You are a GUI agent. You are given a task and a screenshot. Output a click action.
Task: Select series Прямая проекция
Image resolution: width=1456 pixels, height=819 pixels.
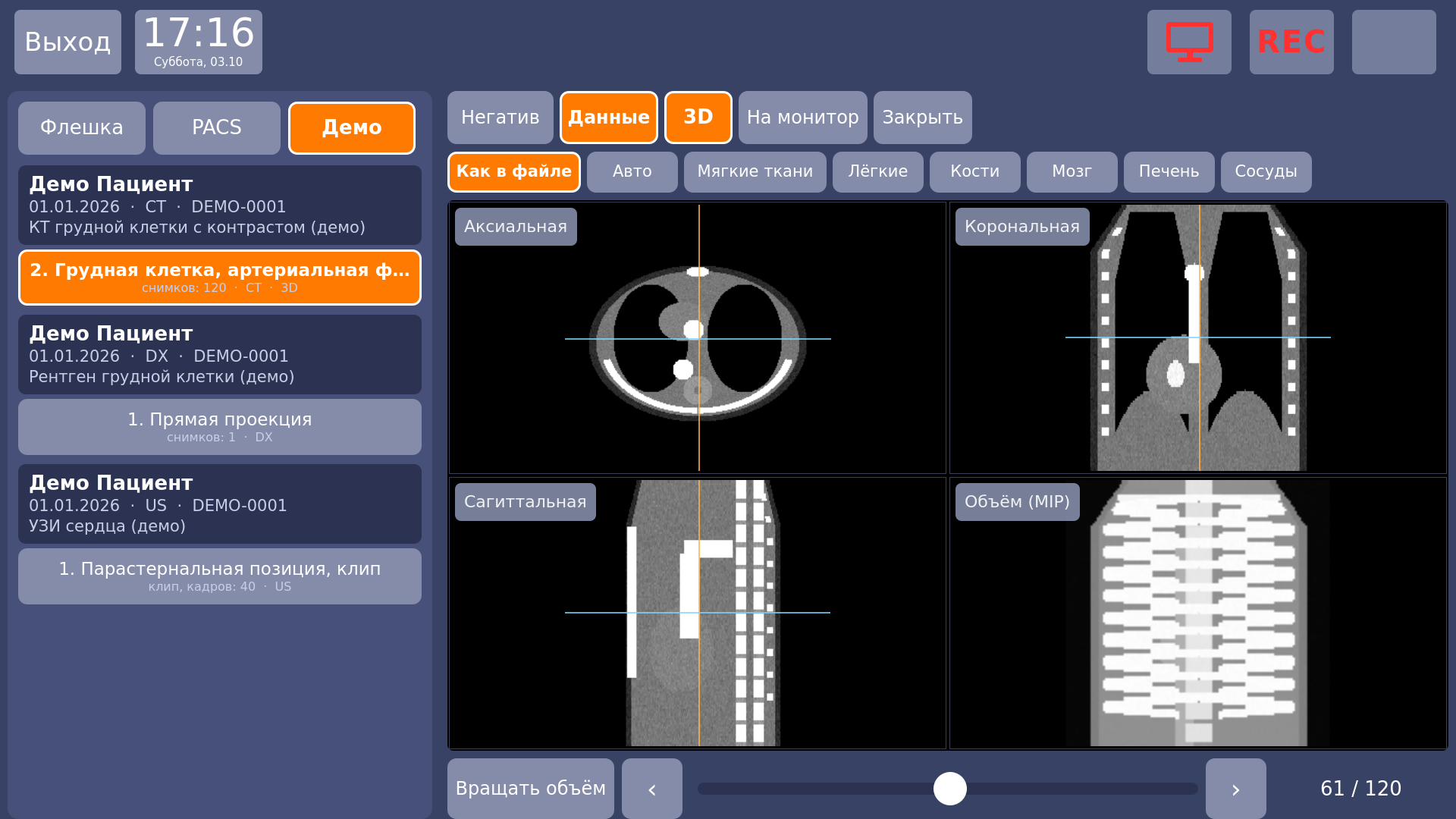point(220,427)
